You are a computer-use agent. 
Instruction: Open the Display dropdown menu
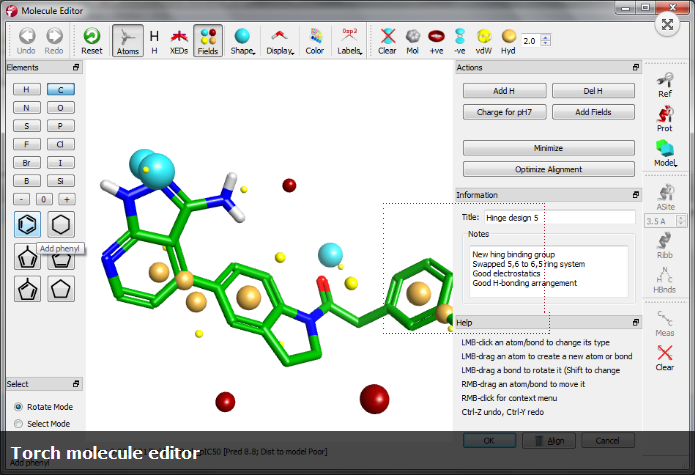pos(280,41)
